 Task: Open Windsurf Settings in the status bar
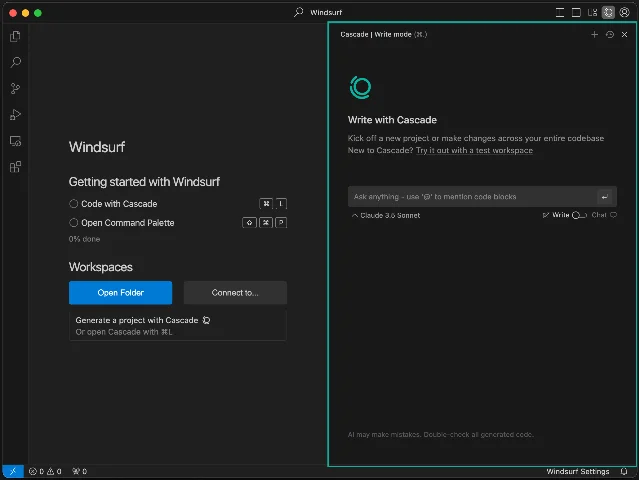[x=577, y=471]
